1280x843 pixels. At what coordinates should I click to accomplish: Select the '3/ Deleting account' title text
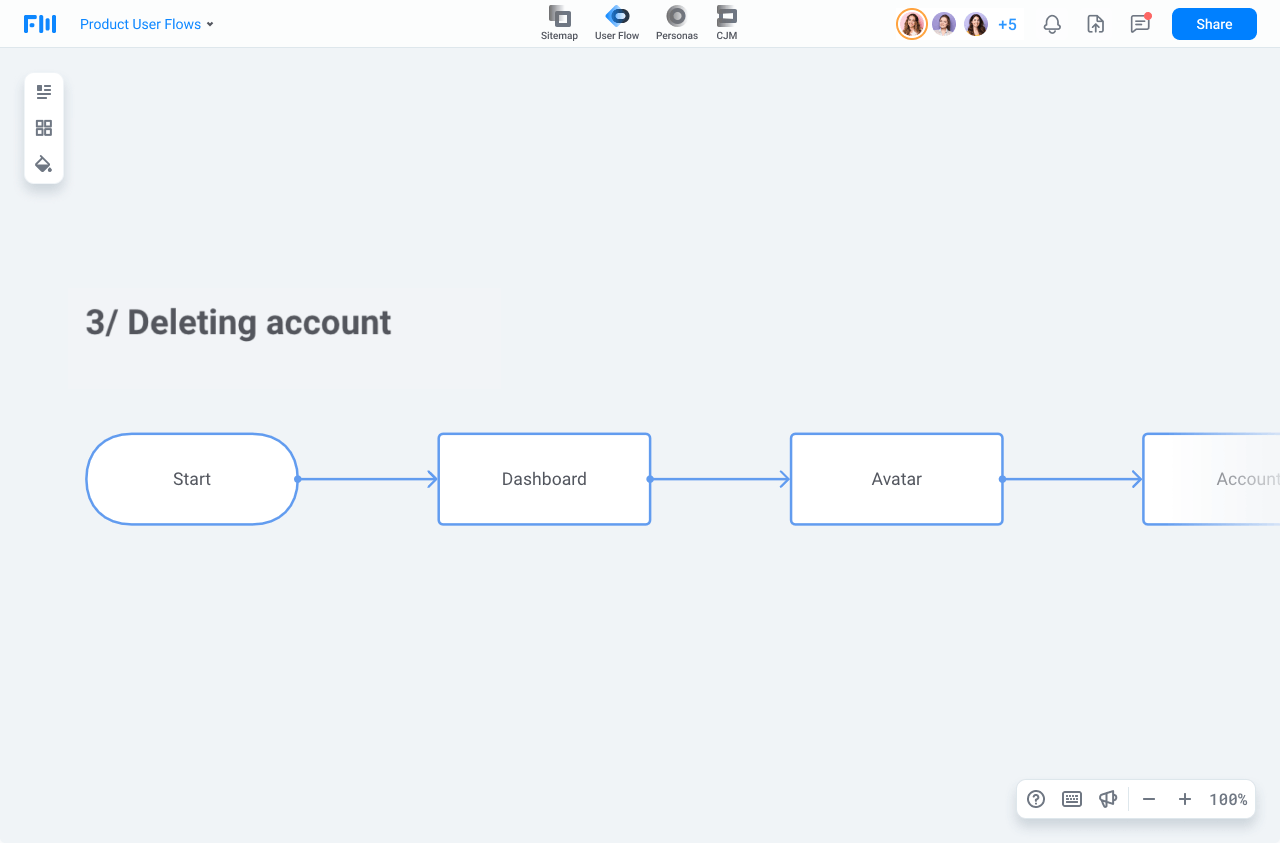pyautogui.click(x=238, y=322)
